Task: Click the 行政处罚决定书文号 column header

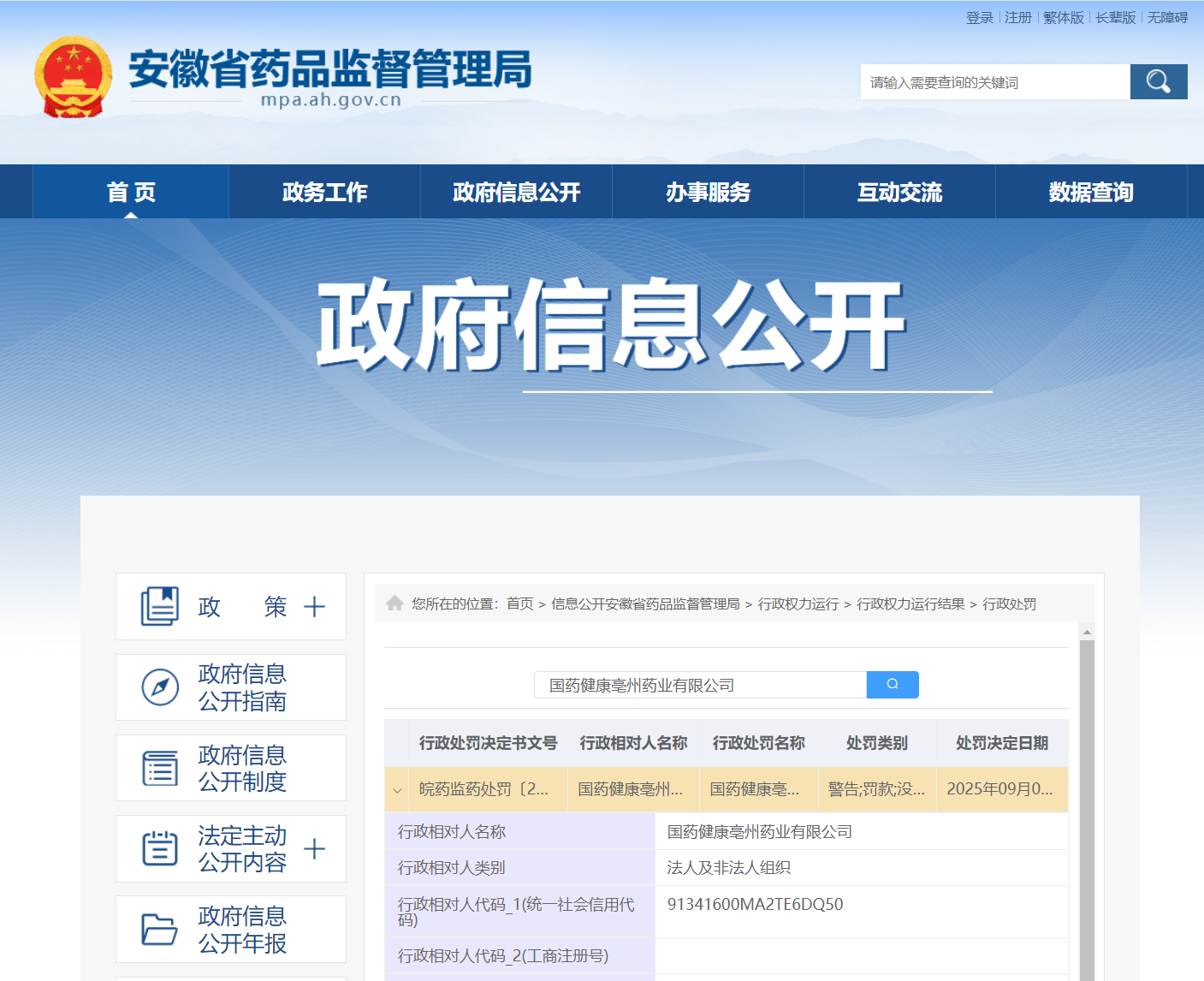Action: pyautogui.click(x=488, y=743)
